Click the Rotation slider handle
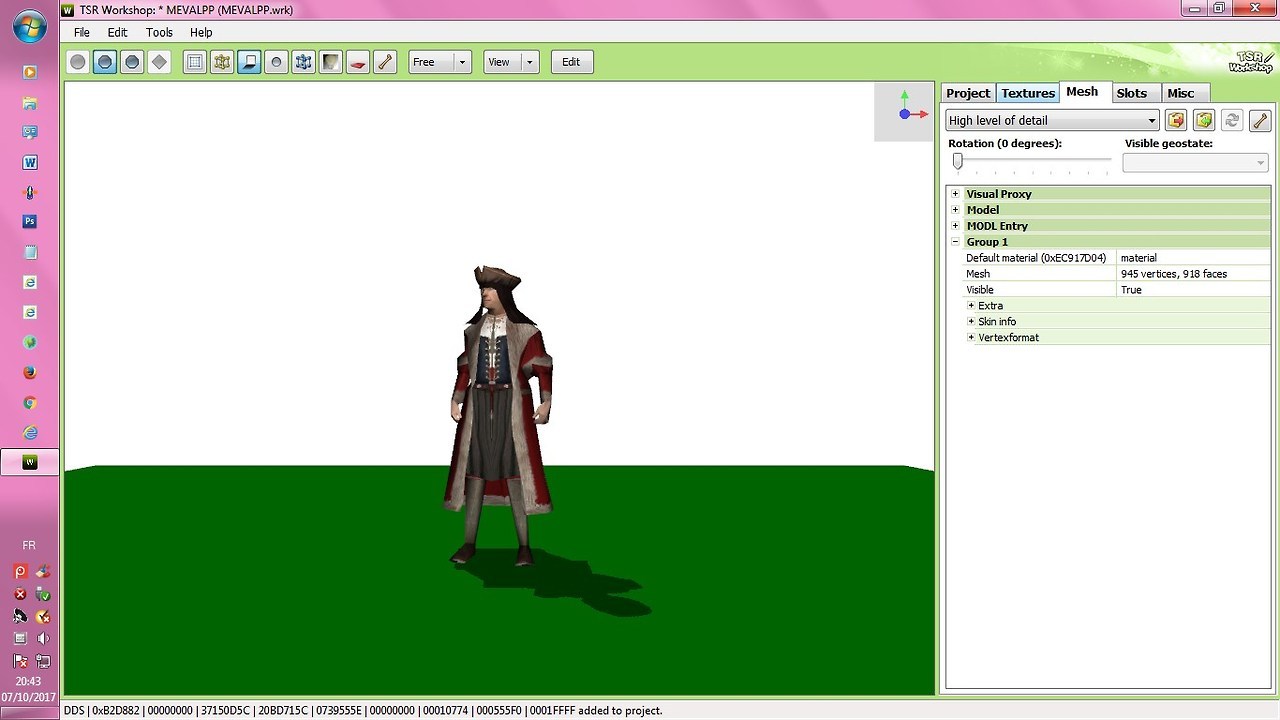The width and height of the screenshot is (1280, 720). tap(957, 161)
